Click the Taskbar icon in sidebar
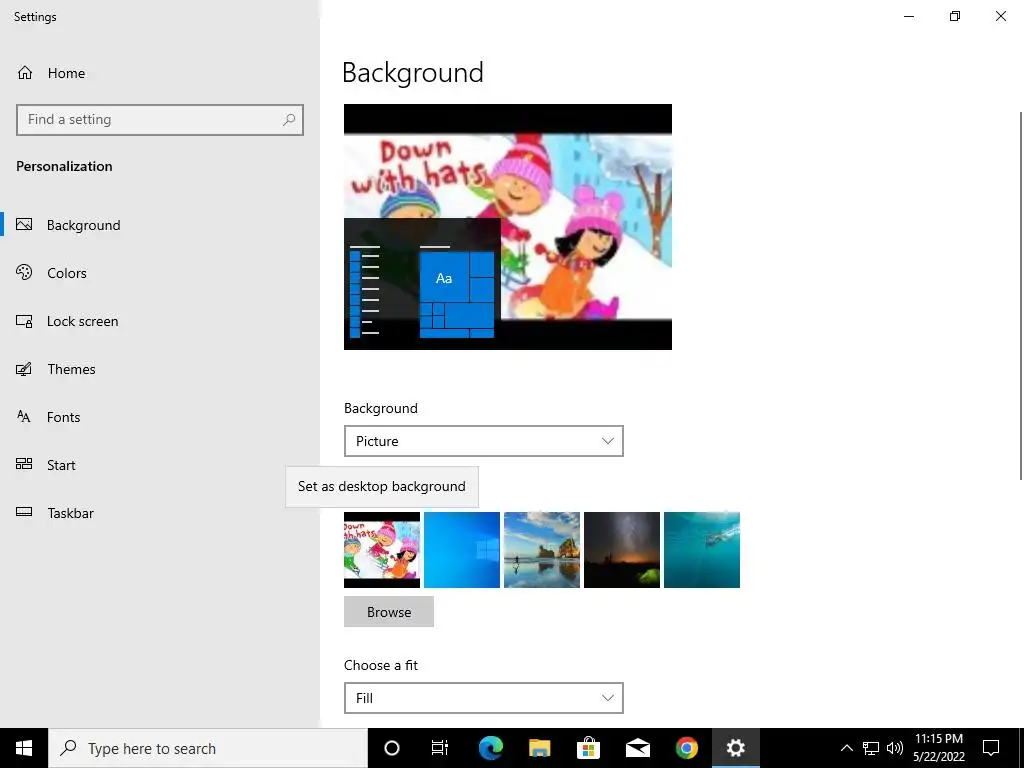The height and width of the screenshot is (768, 1024). pyautogui.click(x=24, y=512)
